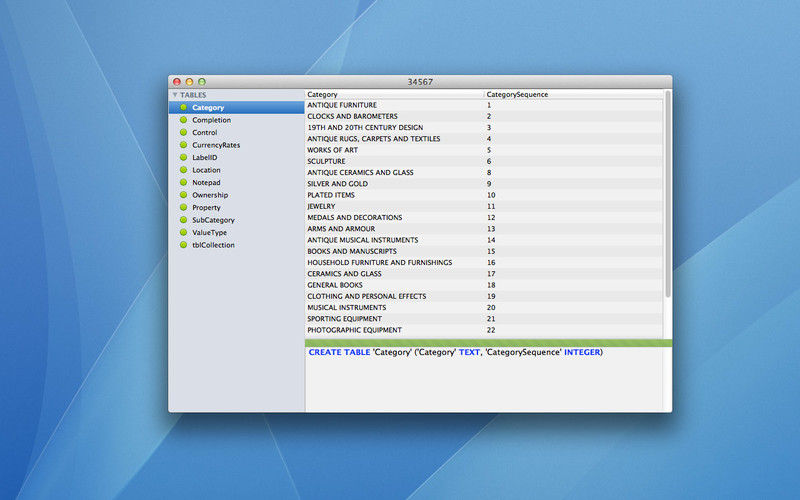This screenshot has height=500, width=800.
Task: Select BOOKS AND MANUSCRIPTS row
Action: tap(484, 251)
